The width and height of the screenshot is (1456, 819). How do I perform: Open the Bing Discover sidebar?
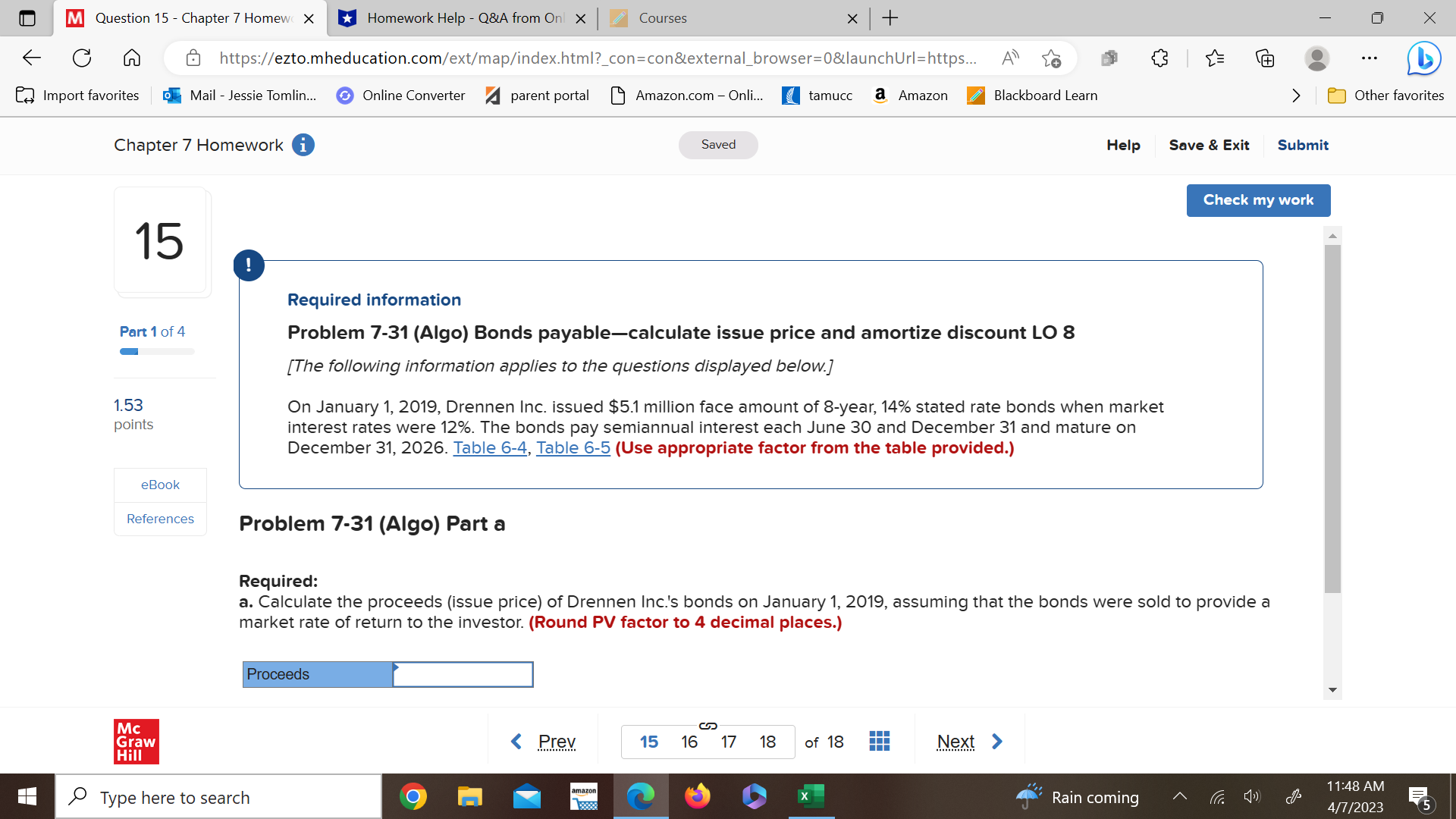coord(1424,58)
